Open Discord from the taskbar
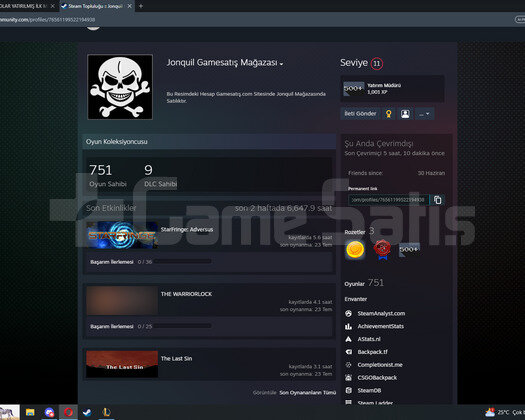 49,412
